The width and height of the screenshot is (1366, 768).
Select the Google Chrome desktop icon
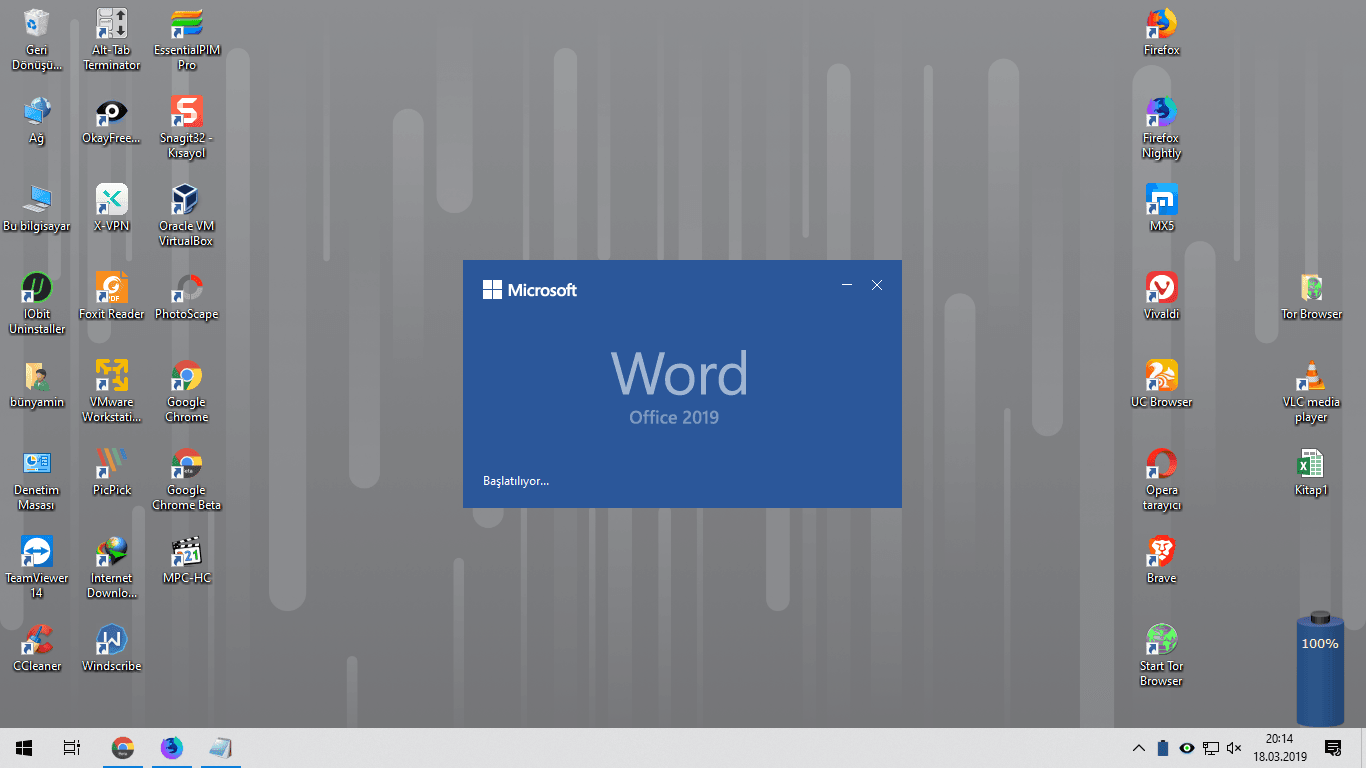pyautogui.click(x=186, y=392)
